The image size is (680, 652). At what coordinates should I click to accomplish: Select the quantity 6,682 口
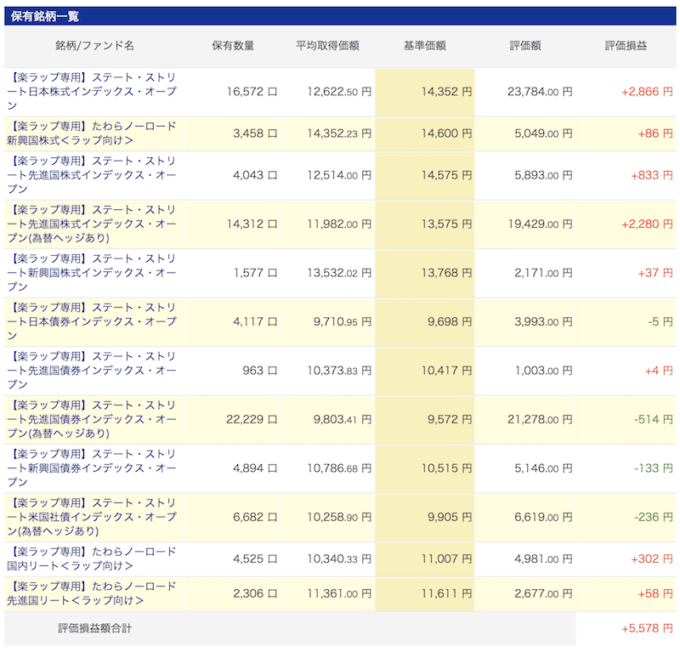pyautogui.click(x=255, y=517)
